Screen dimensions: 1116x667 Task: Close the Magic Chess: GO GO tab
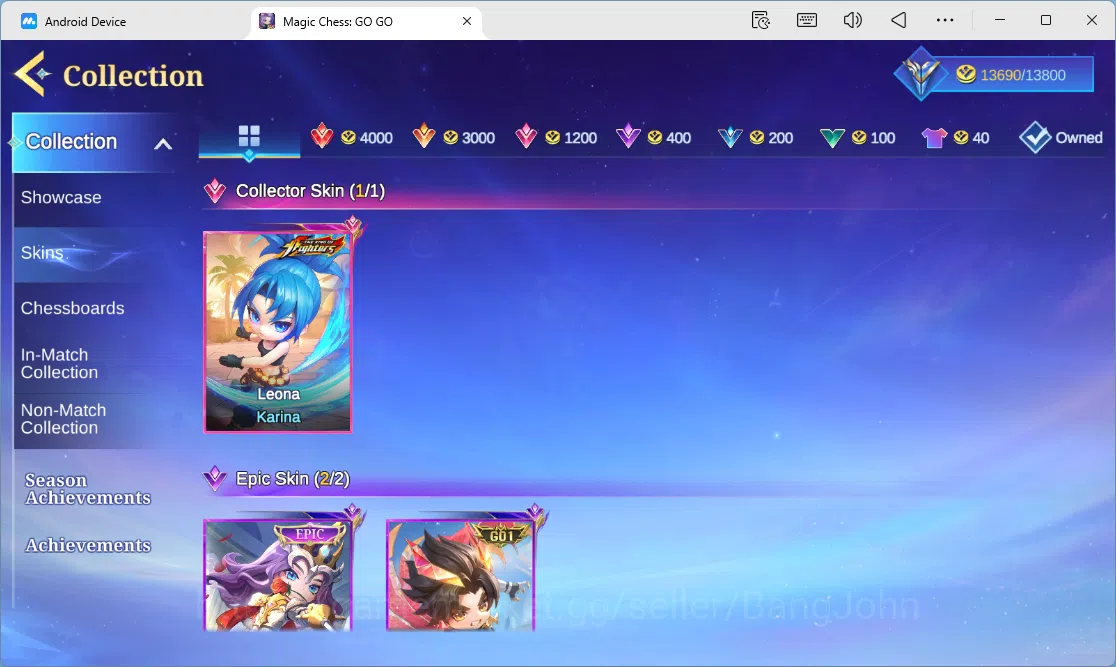467,21
